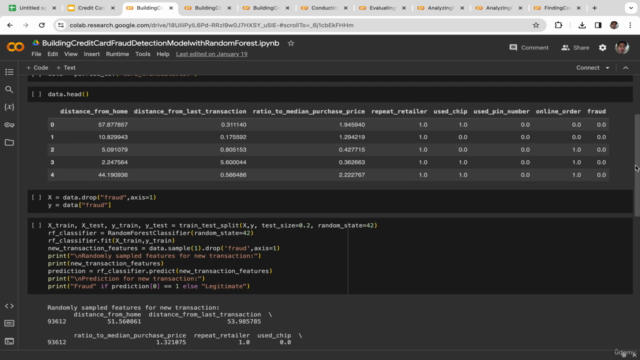
Task: Add a new Text cell
Action: (66, 68)
